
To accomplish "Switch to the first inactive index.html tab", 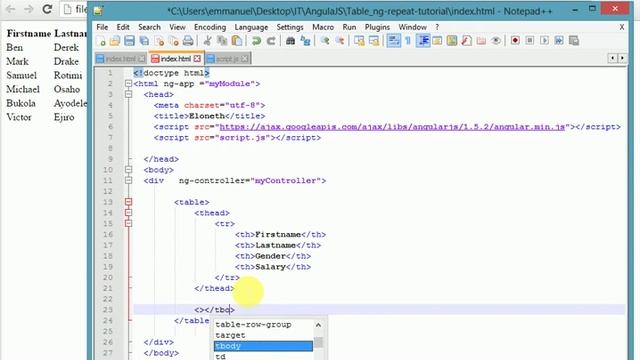I will 120,59.
